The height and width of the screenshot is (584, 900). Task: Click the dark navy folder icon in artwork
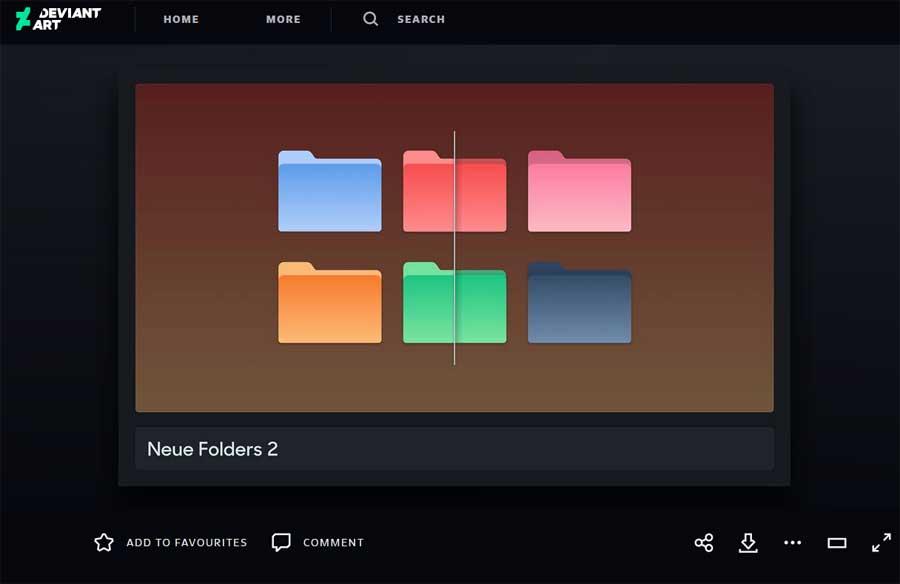[x=579, y=303]
